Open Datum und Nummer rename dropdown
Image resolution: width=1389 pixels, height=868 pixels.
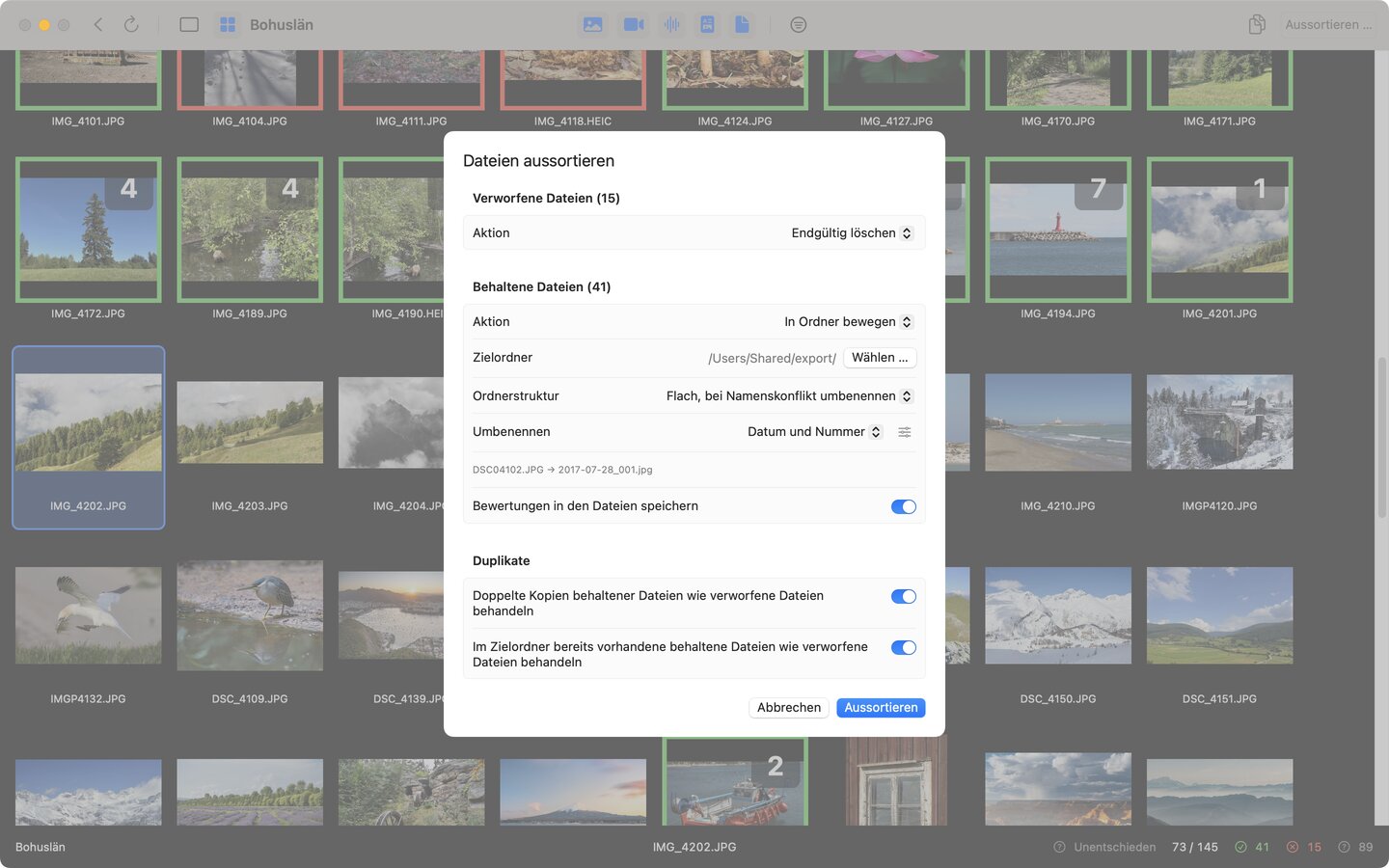(x=814, y=432)
